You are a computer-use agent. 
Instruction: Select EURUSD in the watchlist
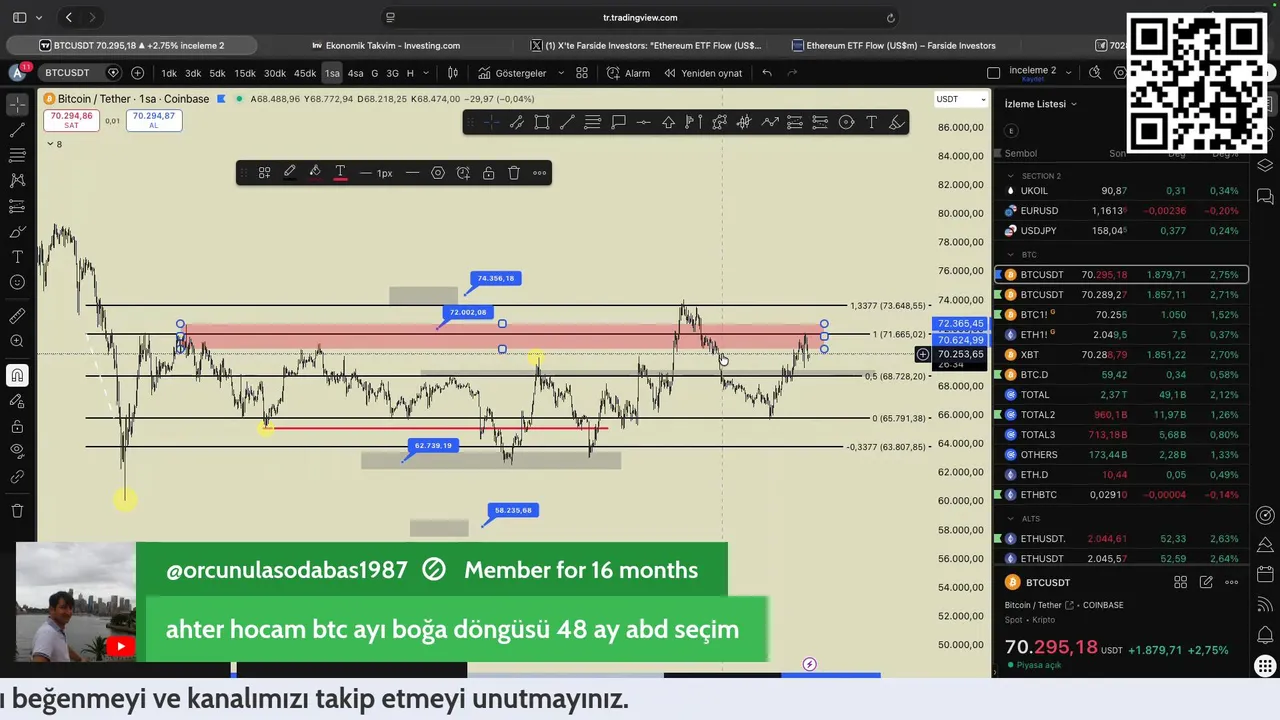coord(1122,211)
